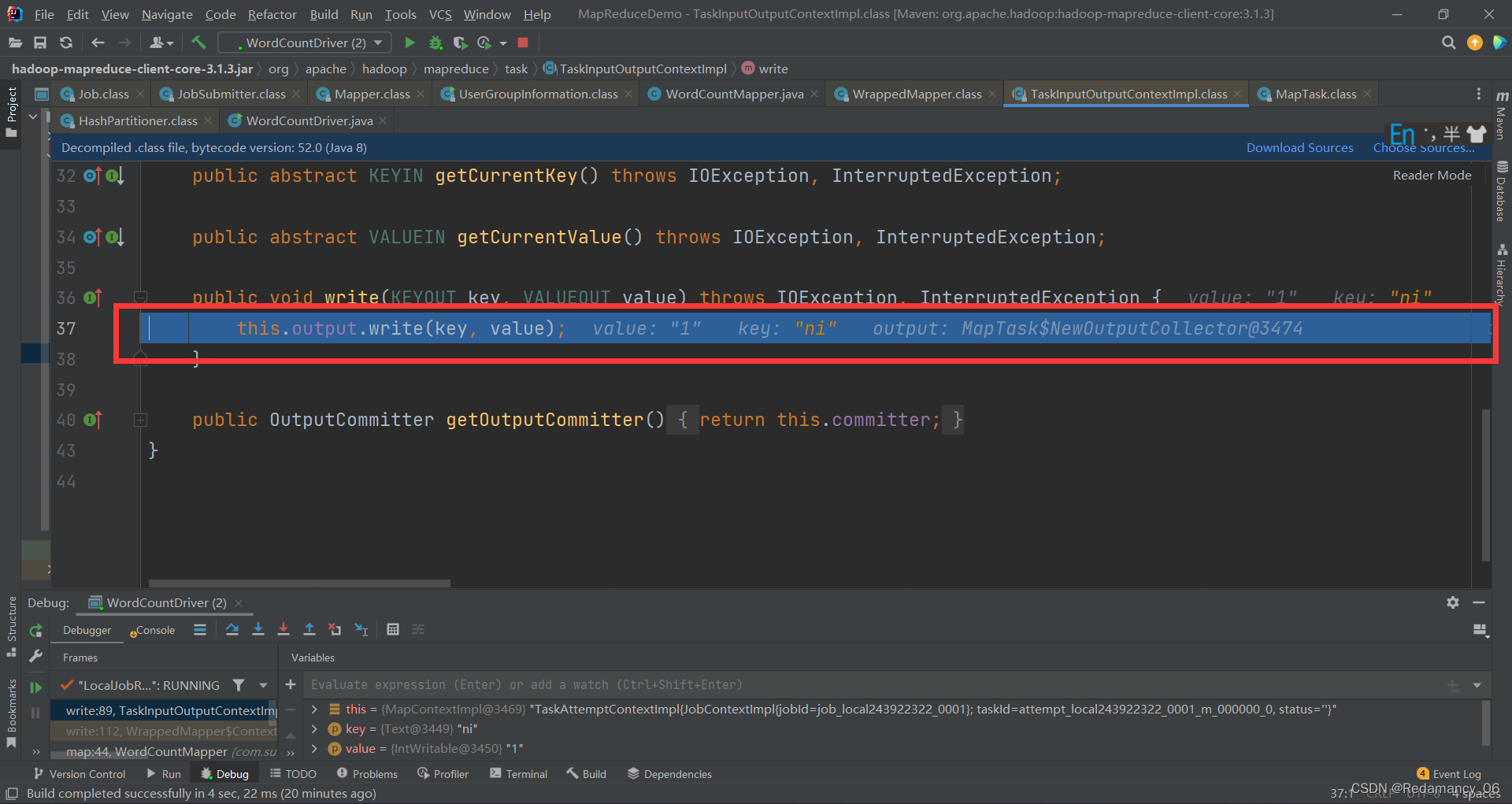1512x804 pixels.
Task: Step out with blue up arrow
Action: (x=309, y=629)
